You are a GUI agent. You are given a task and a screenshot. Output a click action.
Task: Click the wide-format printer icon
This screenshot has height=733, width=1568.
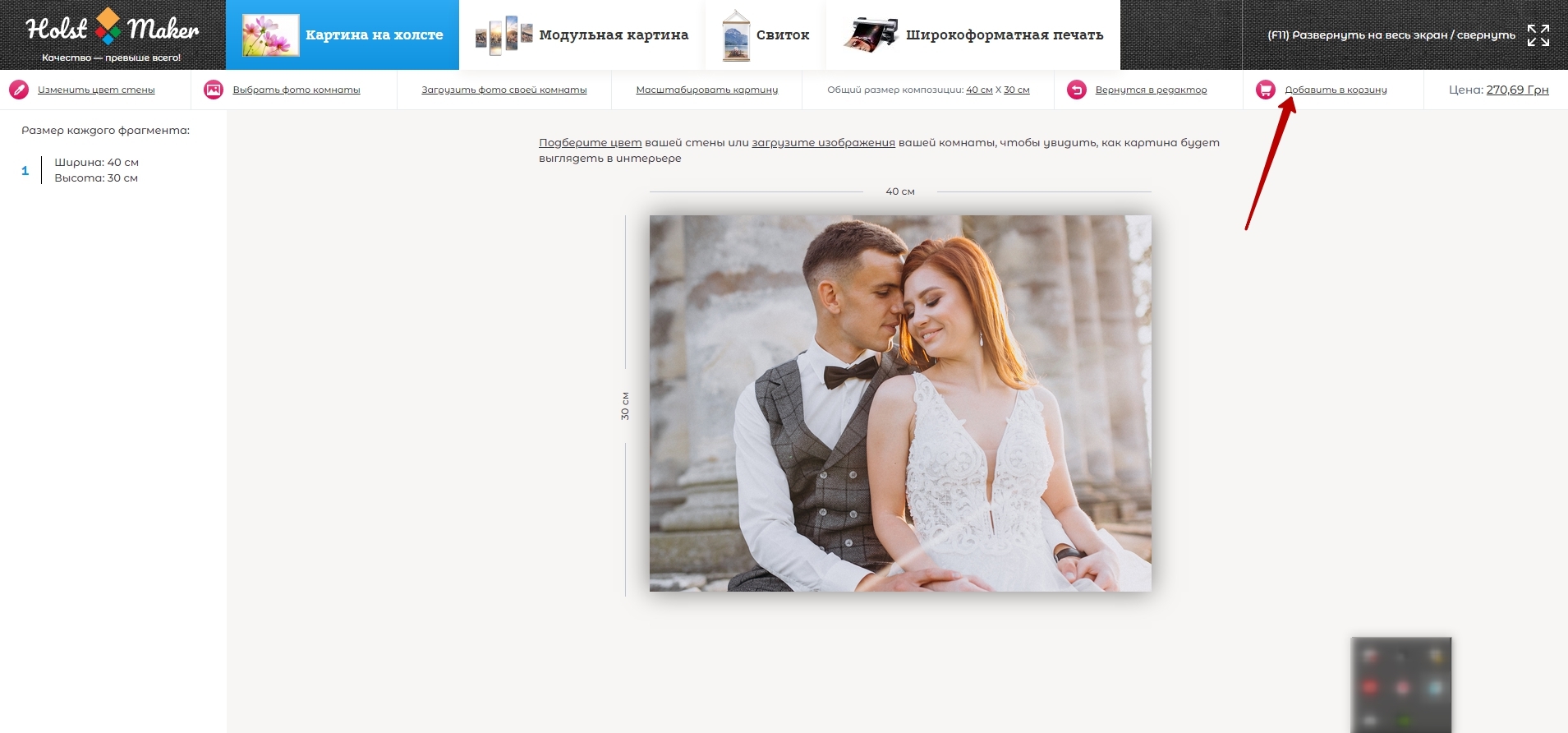click(871, 35)
